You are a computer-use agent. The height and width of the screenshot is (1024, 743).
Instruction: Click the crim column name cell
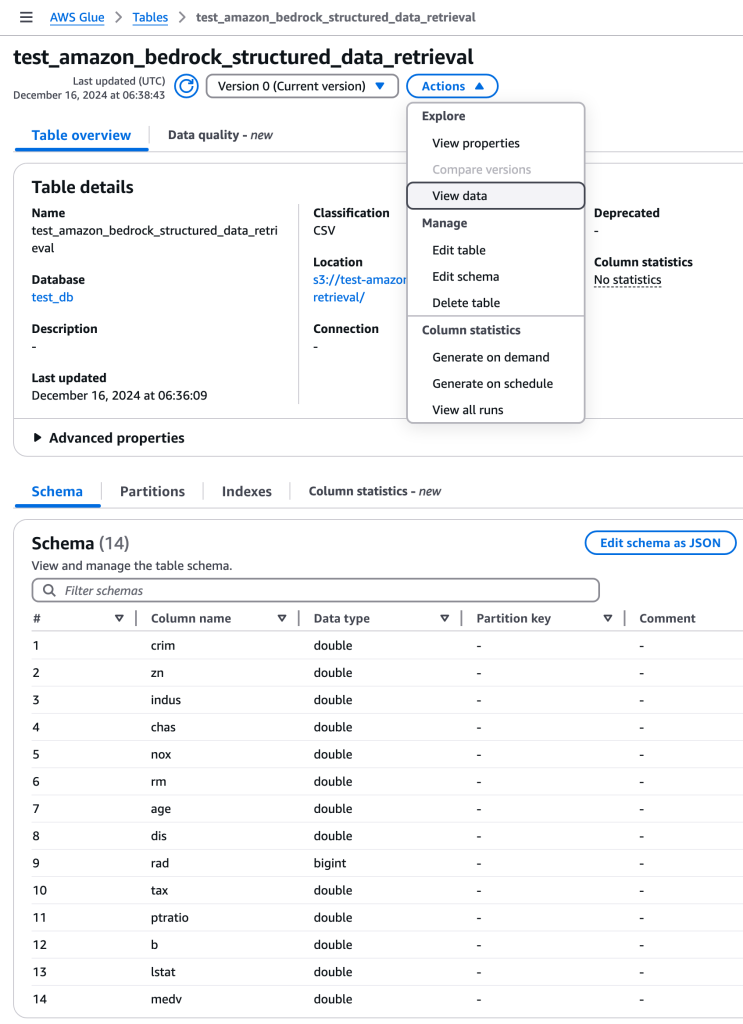coord(163,645)
